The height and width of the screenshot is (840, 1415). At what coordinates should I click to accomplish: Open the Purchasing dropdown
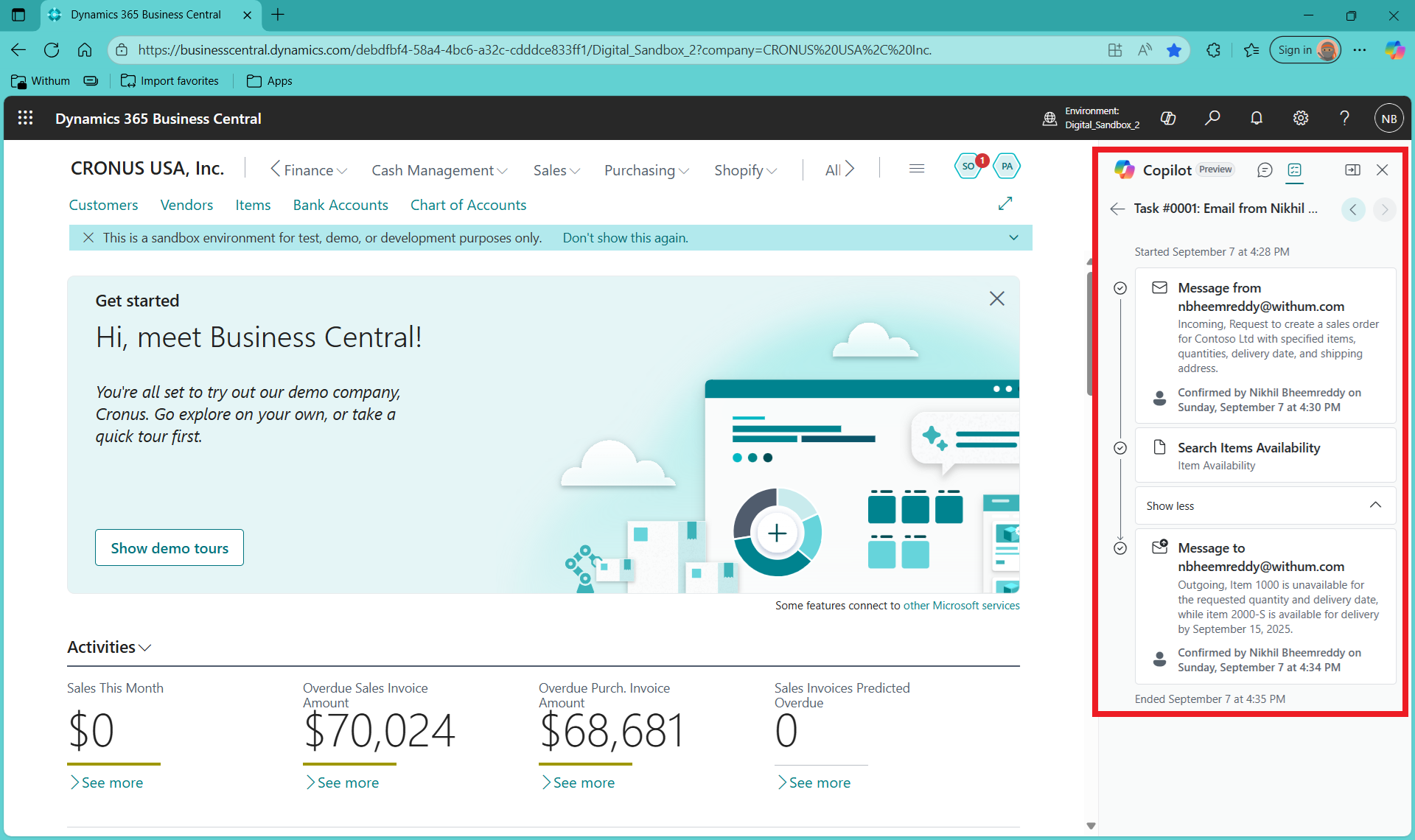(x=646, y=170)
